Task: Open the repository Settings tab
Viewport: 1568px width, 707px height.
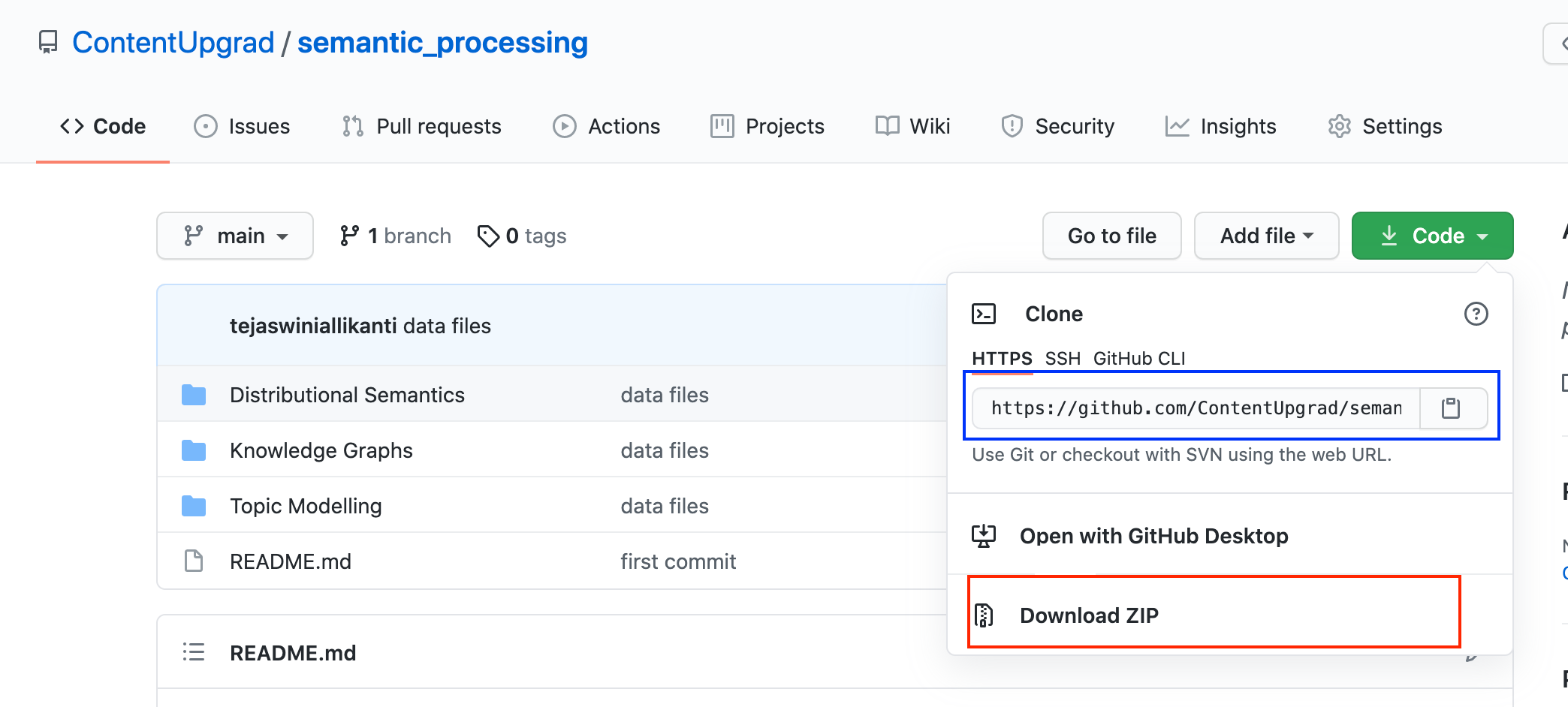Action: [1385, 126]
